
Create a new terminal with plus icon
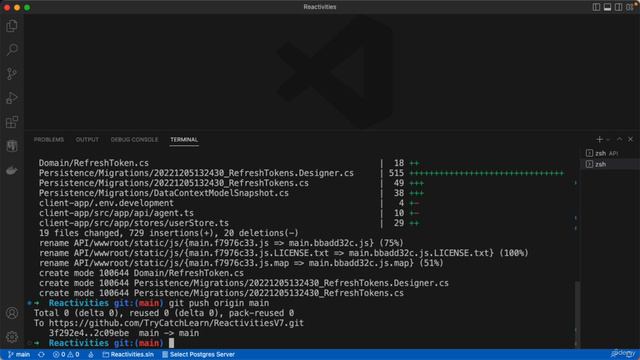click(x=599, y=140)
